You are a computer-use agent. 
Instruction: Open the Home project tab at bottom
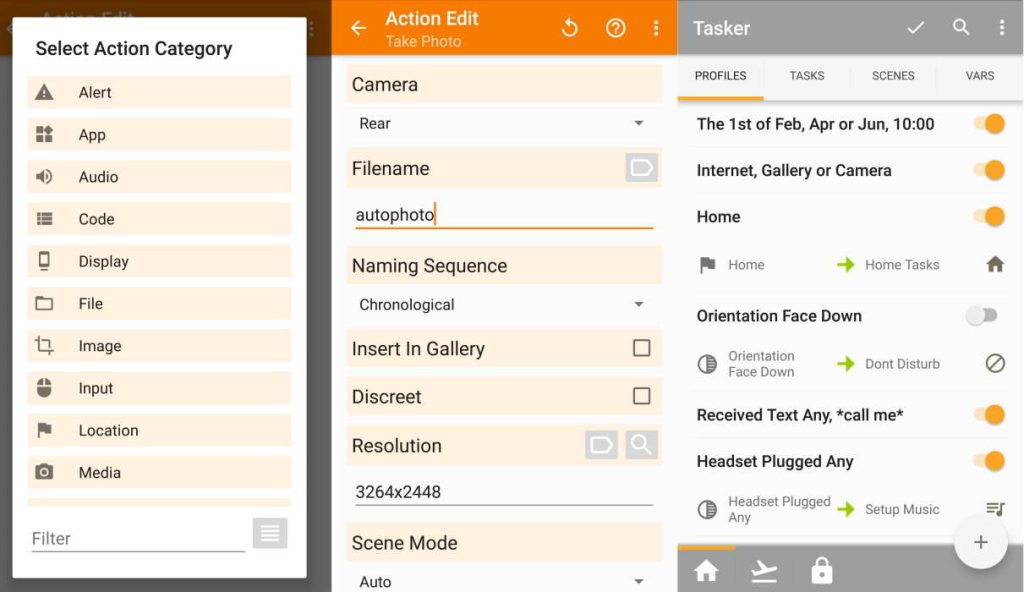(706, 571)
